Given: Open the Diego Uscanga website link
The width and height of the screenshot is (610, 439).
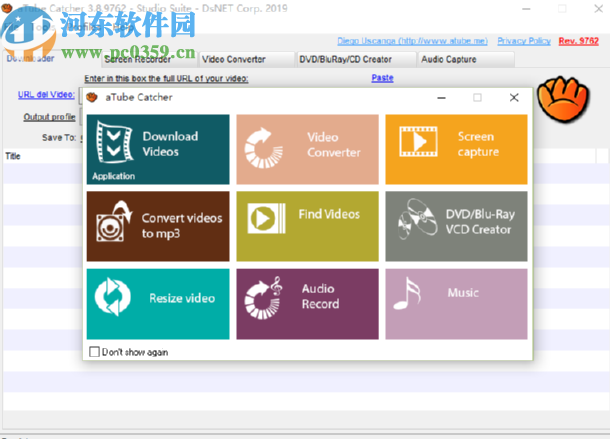Looking at the screenshot, I should [x=412, y=41].
